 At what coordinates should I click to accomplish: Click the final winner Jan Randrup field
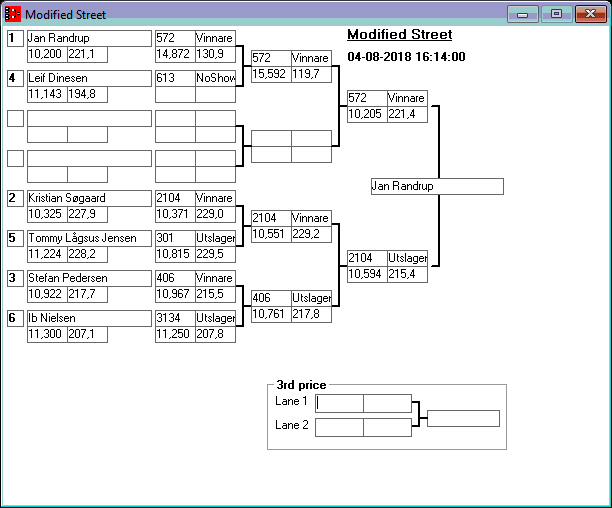pyautogui.click(x=436, y=187)
